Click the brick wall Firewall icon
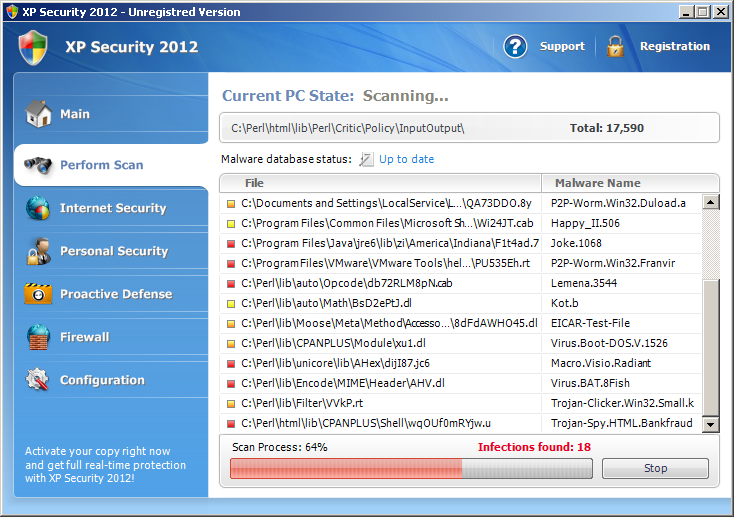This screenshot has height=517, width=734. [38, 337]
